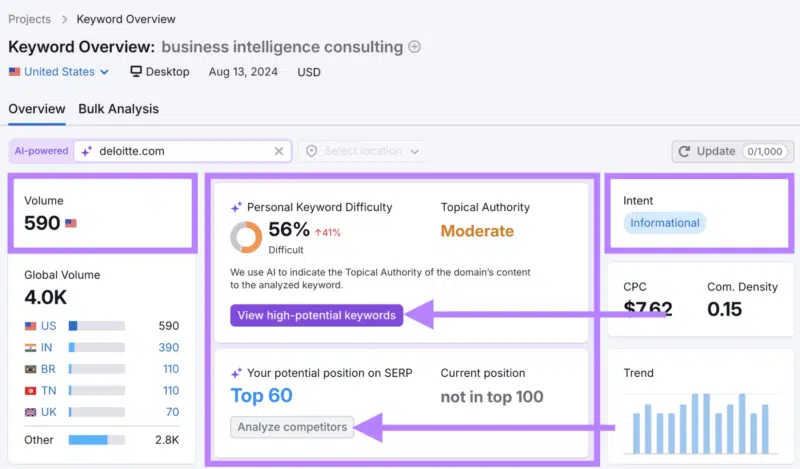Click the Desktop monitor icon
800x469 pixels.
(136, 71)
